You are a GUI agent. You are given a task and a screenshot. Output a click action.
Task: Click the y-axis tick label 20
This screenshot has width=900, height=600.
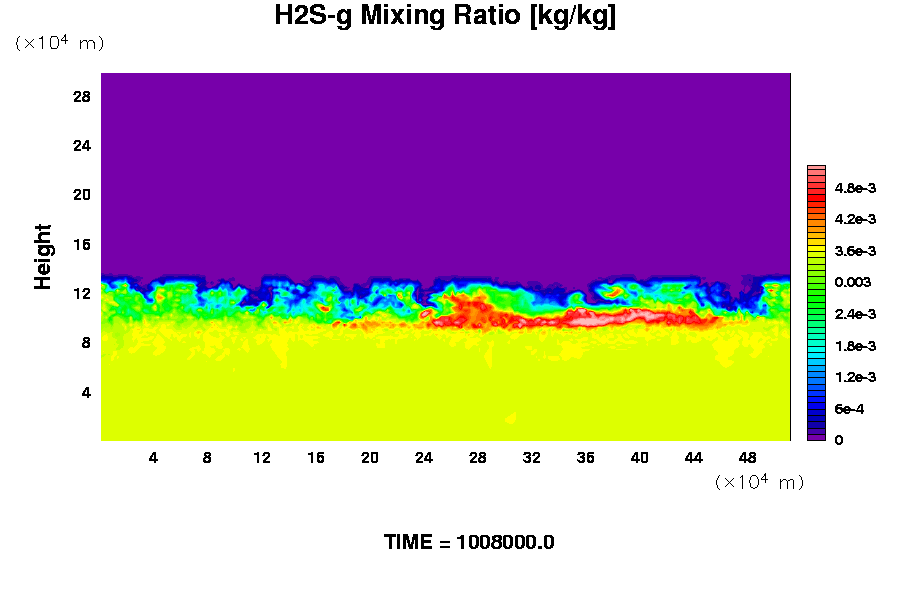pos(82,195)
